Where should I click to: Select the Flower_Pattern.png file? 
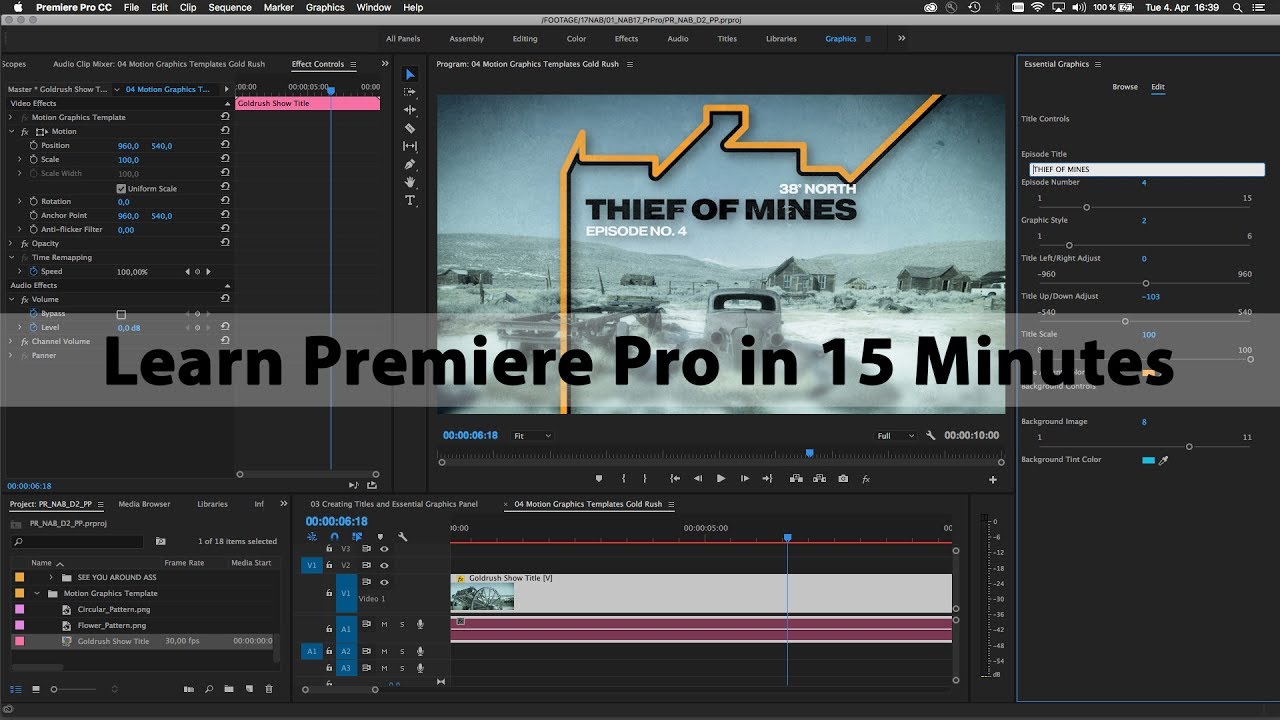tap(111, 626)
